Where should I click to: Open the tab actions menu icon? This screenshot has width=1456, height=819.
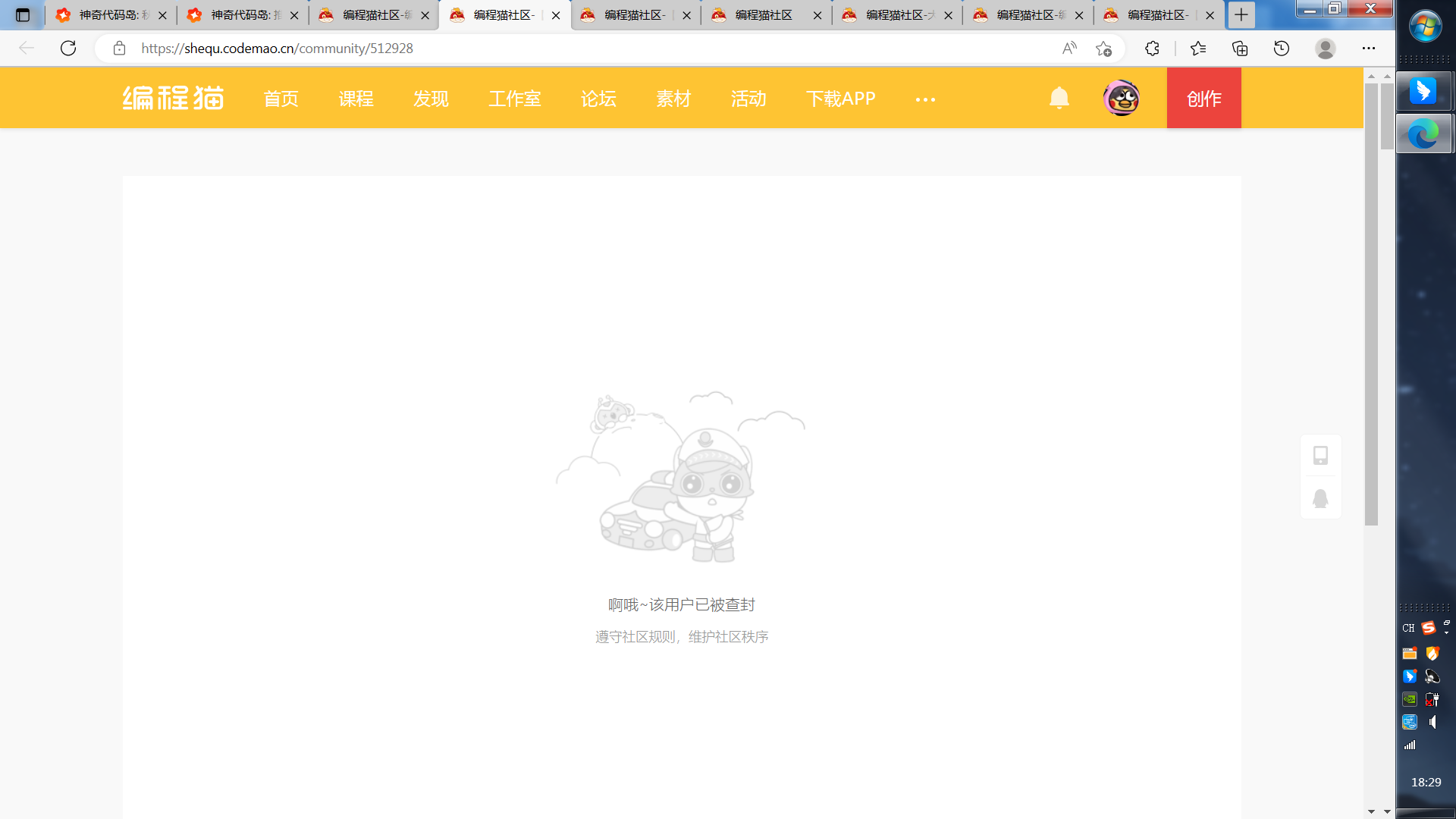click(x=23, y=15)
